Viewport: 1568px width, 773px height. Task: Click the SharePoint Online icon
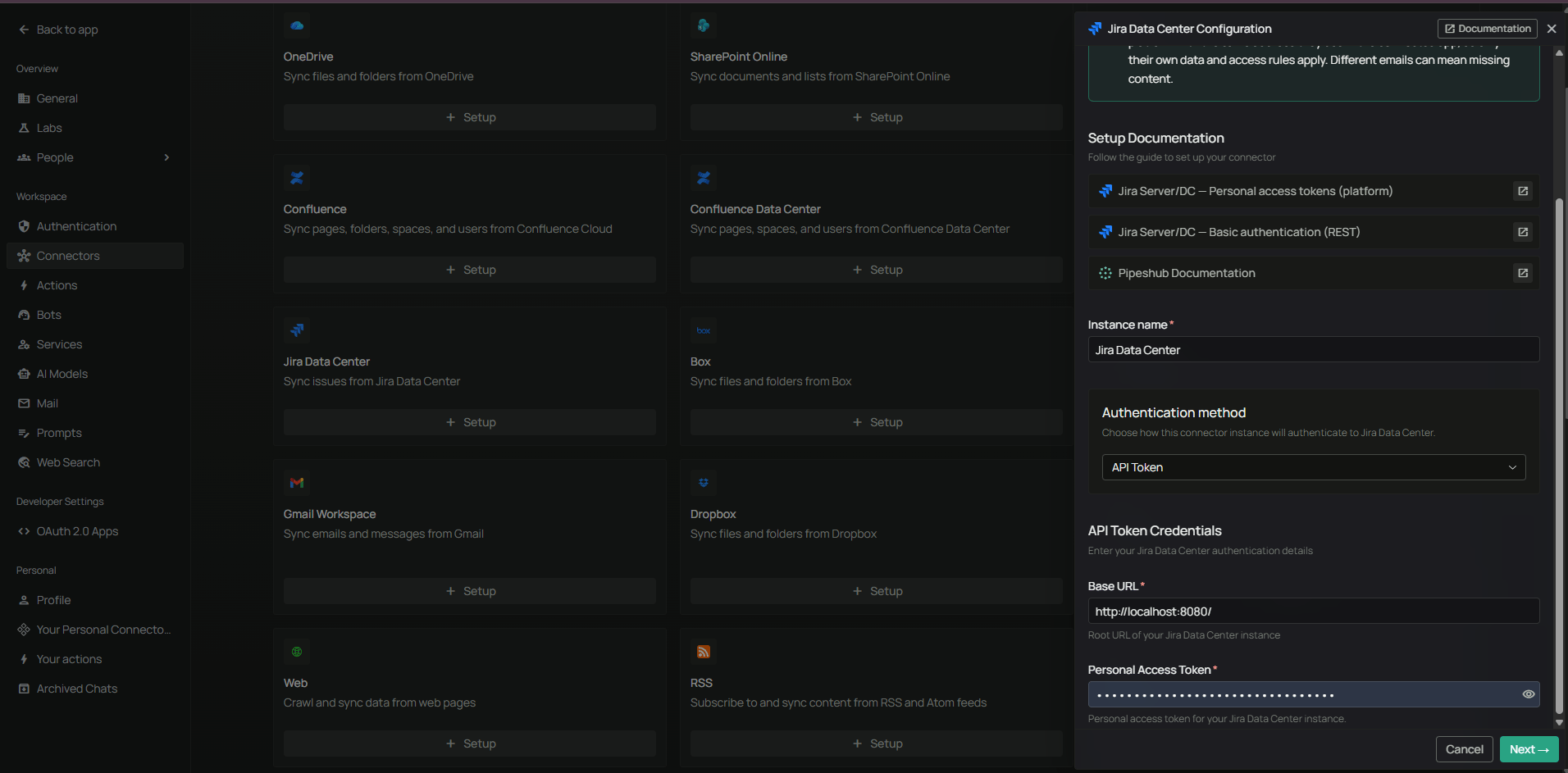coord(704,25)
